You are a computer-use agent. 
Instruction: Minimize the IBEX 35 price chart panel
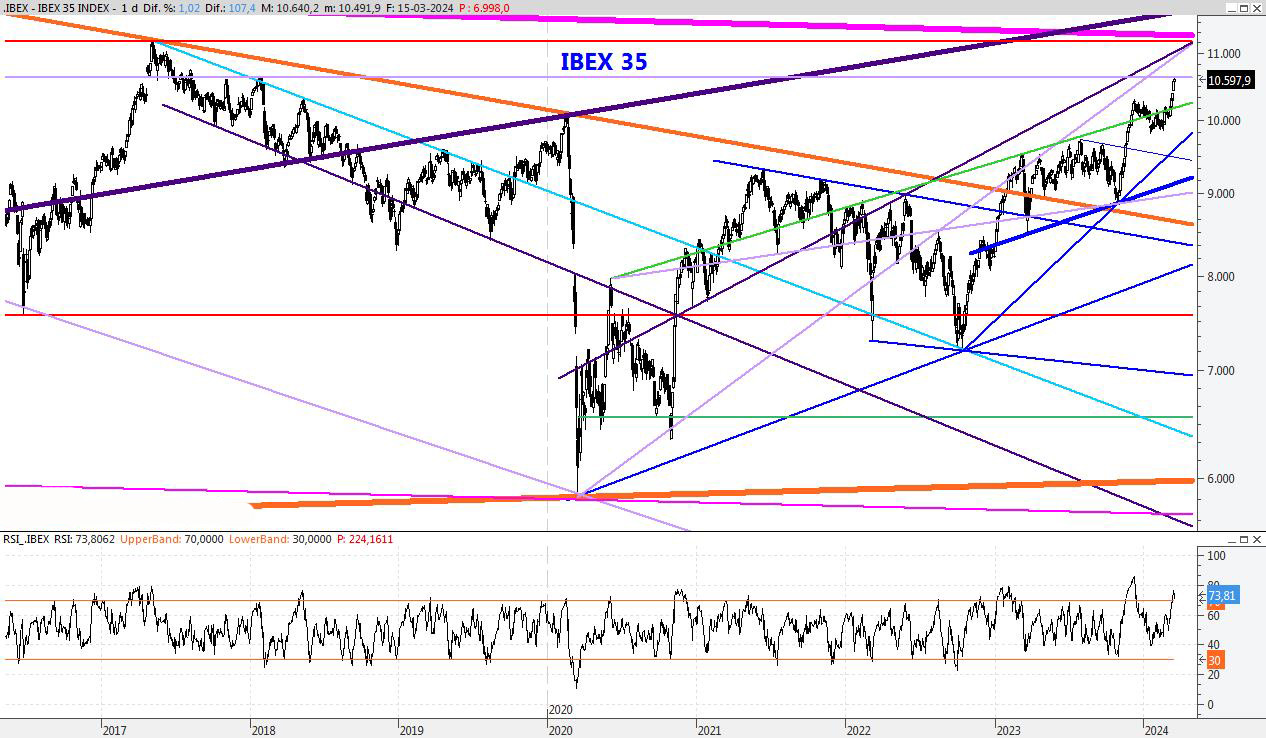pos(1230,8)
